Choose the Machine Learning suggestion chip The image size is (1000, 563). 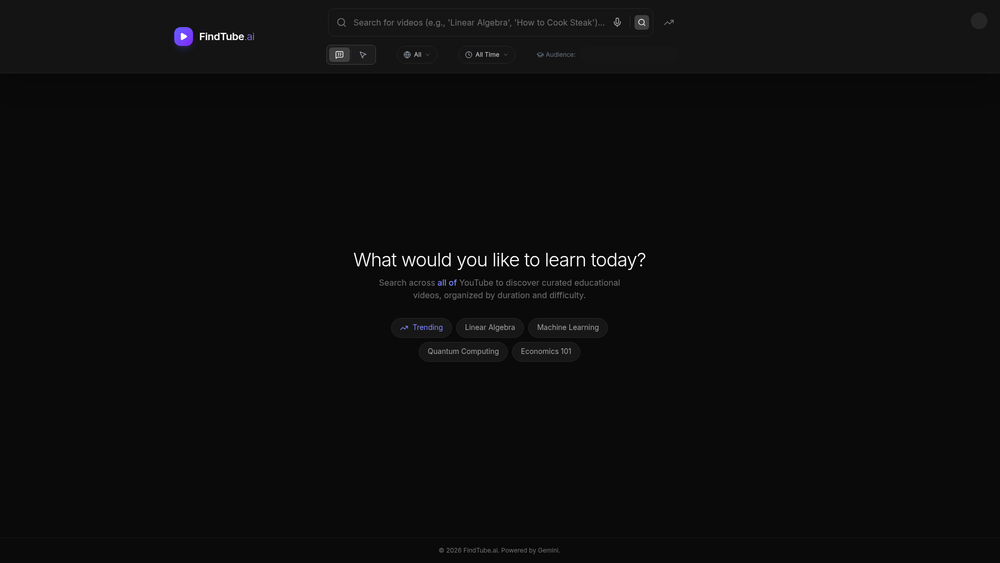coord(568,328)
